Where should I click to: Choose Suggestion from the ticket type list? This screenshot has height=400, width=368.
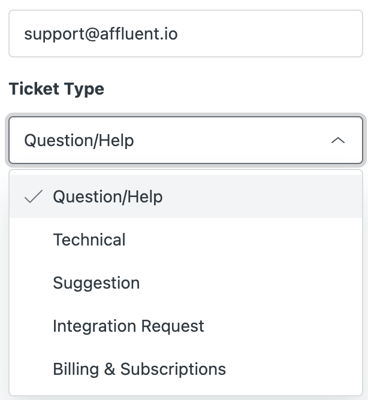coord(186,283)
